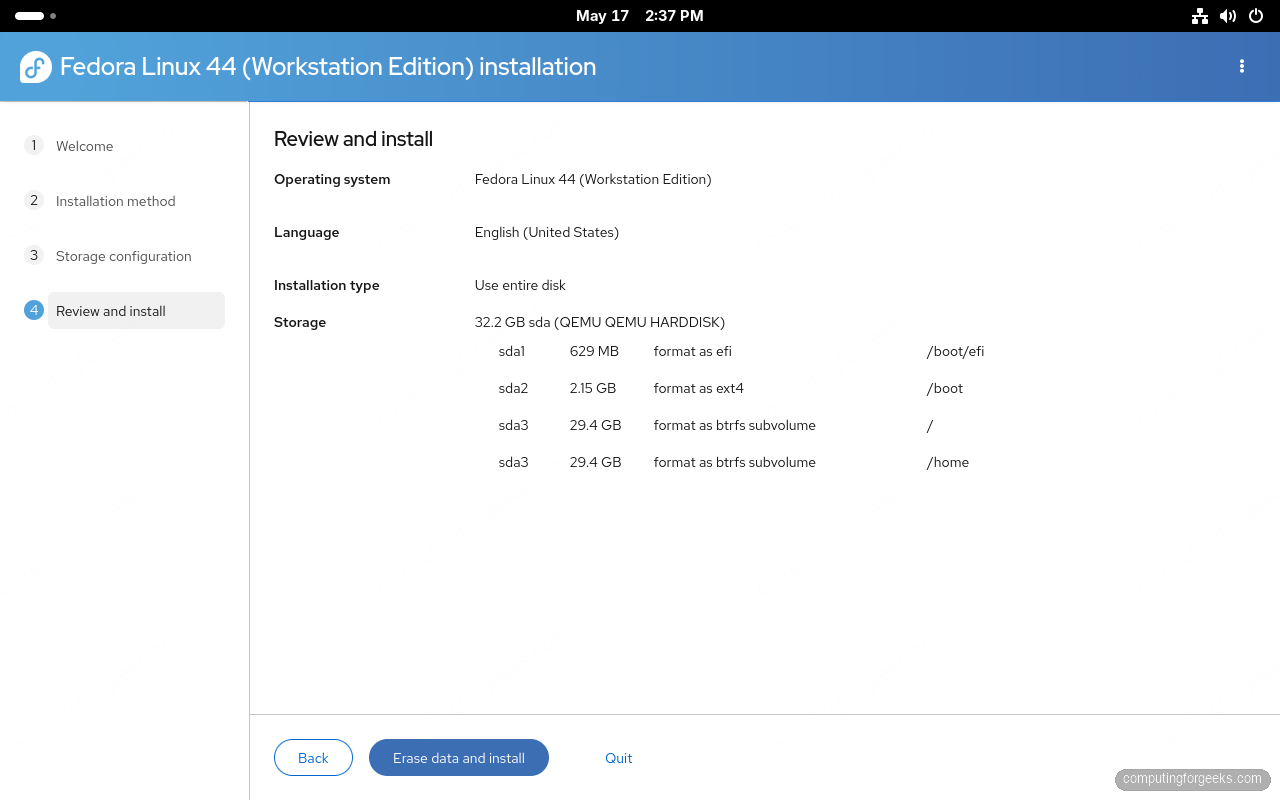Click the Installation type label
The width and height of the screenshot is (1280, 800).
click(327, 285)
